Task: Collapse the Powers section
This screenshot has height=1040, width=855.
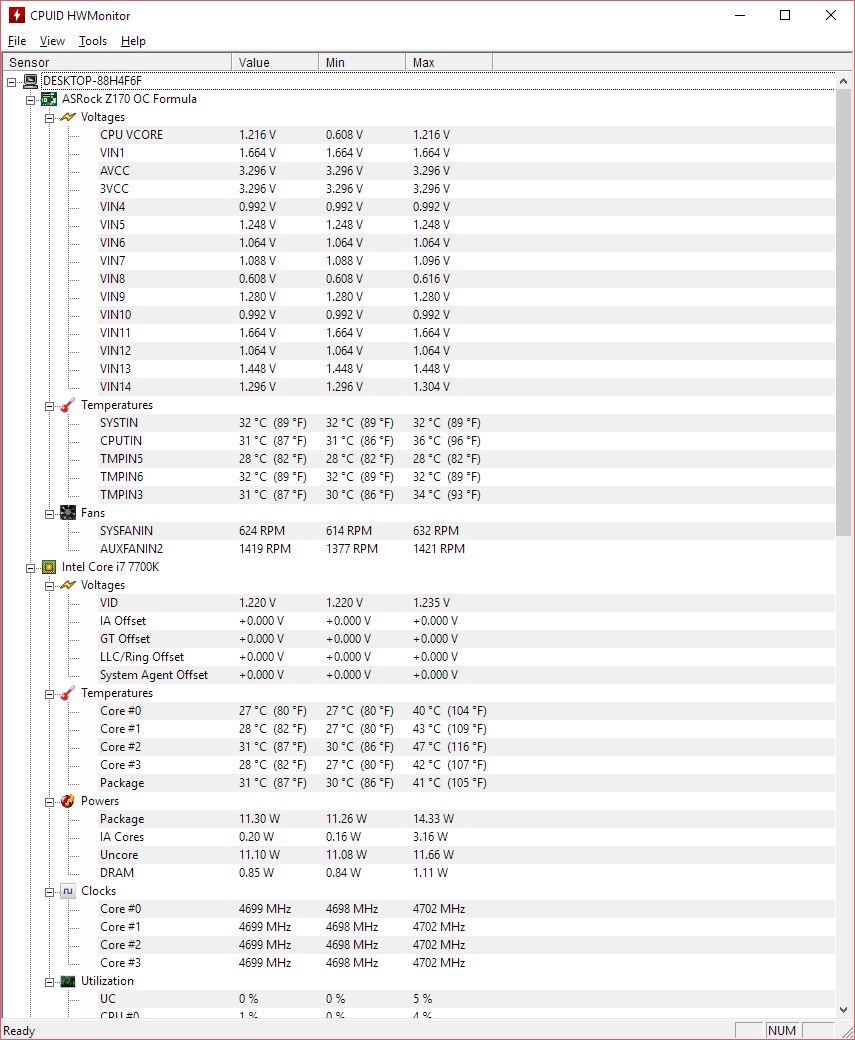Action: 50,801
